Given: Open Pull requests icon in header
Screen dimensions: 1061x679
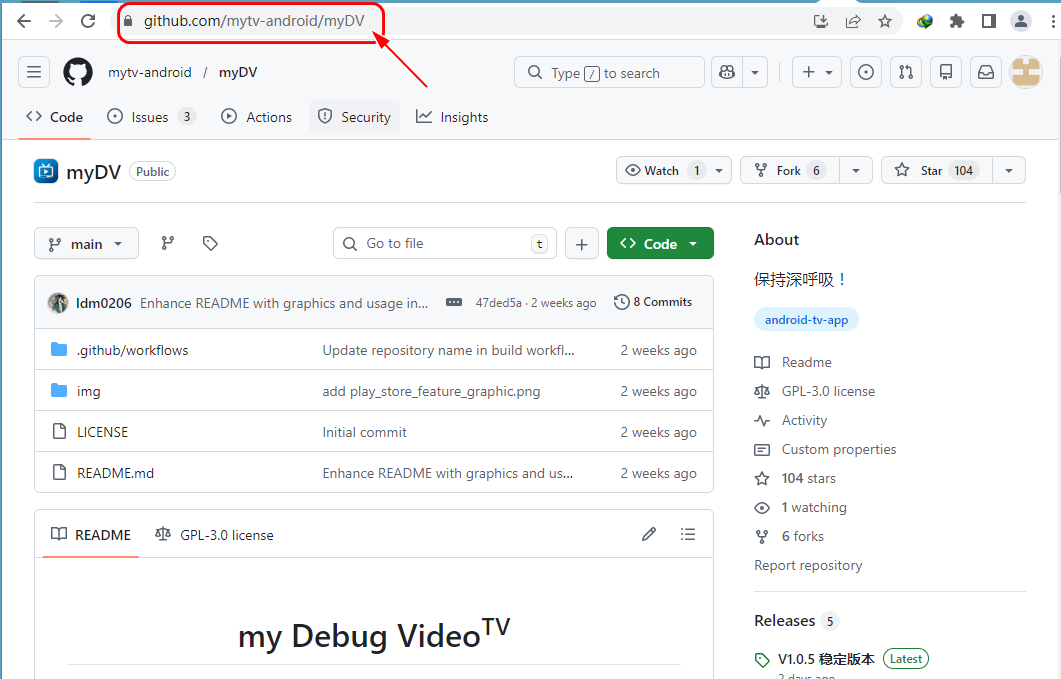Looking at the screenshot, I should pos(906,72).
